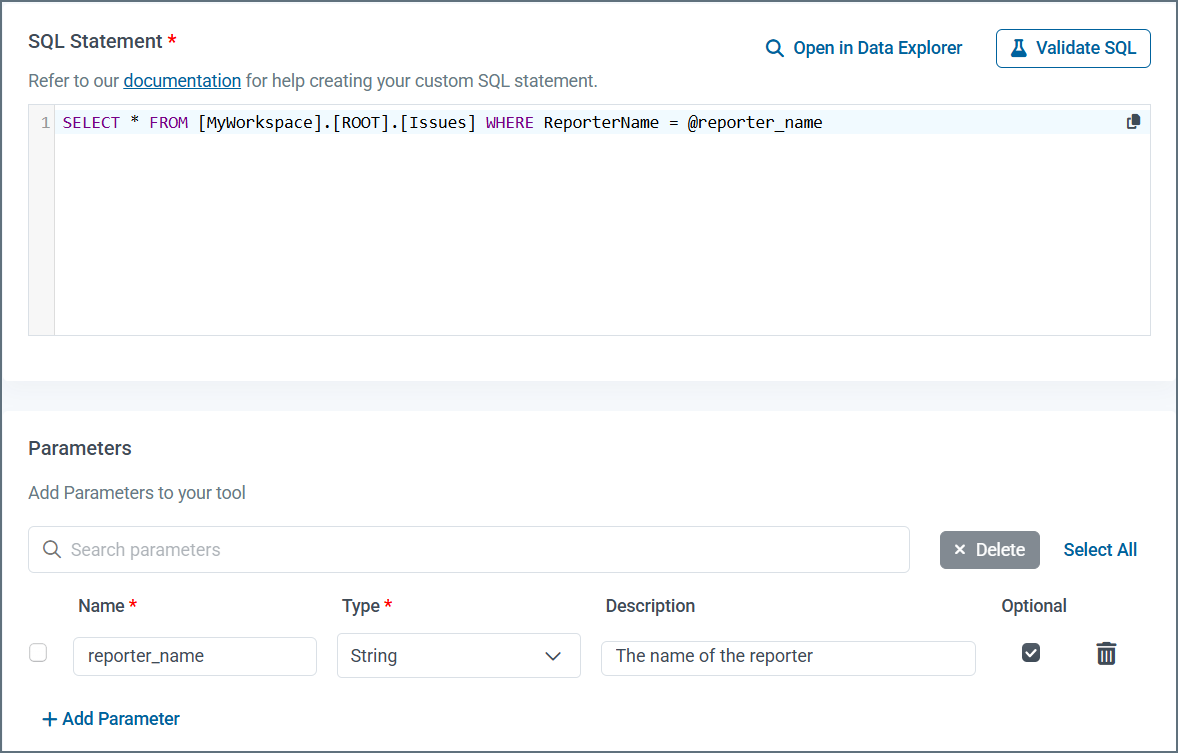
Task: Uncheck the Optional checkbox for reporter_name
Action: point(1031,652)
